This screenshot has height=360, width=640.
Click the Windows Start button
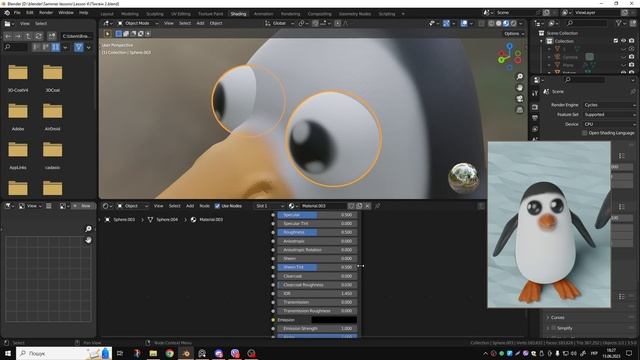pos(8,353)
